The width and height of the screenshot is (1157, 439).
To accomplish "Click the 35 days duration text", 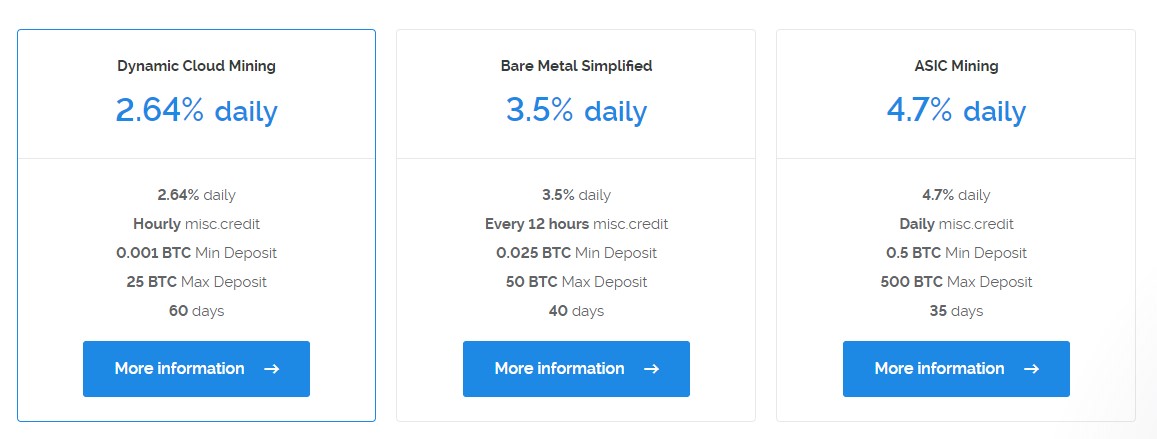I will click(956, 311).
